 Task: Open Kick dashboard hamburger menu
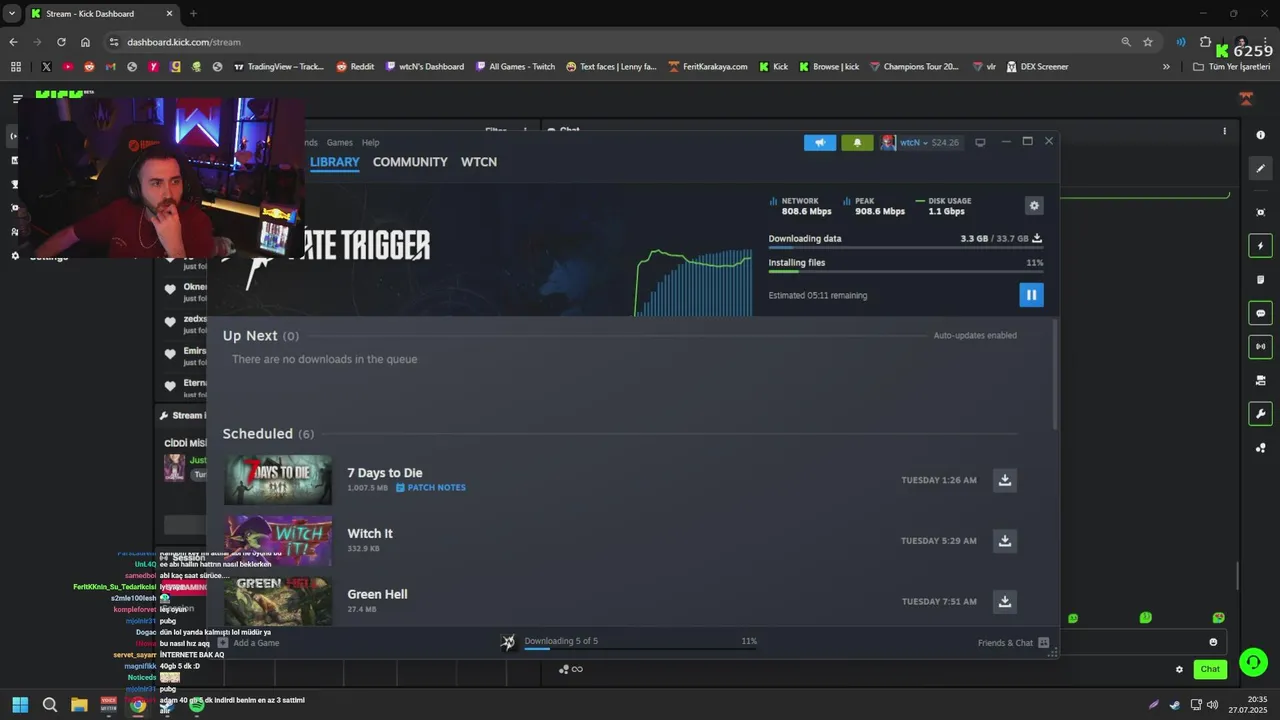click(x=17, y=99)
